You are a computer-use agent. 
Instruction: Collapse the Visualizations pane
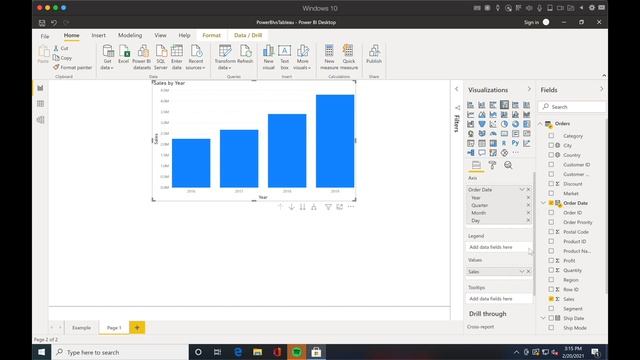click(x=529, y=89)
